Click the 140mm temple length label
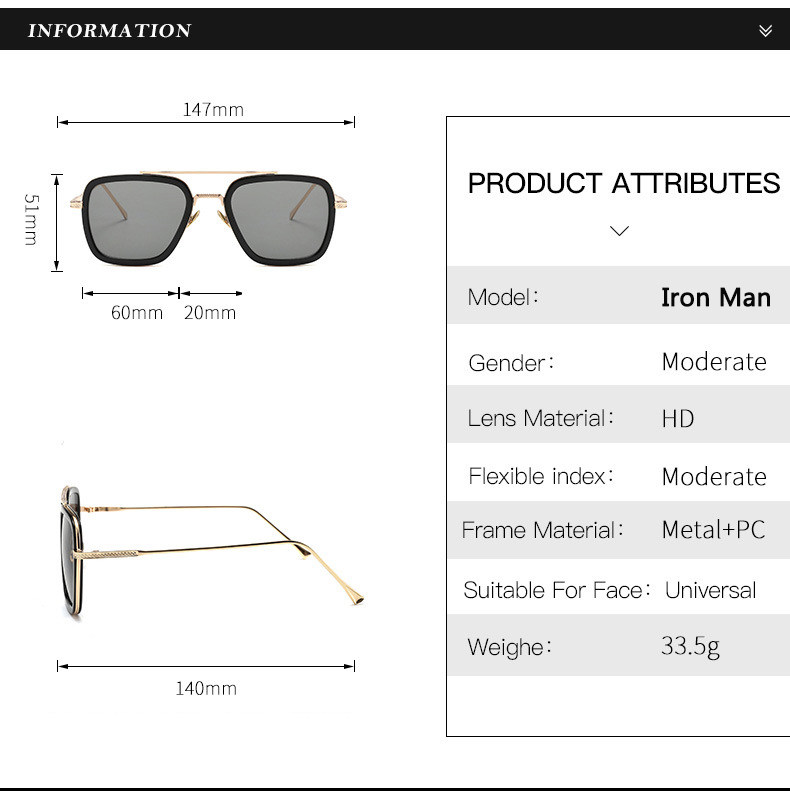Screen dimensions: 790x803 coord(206,688)
